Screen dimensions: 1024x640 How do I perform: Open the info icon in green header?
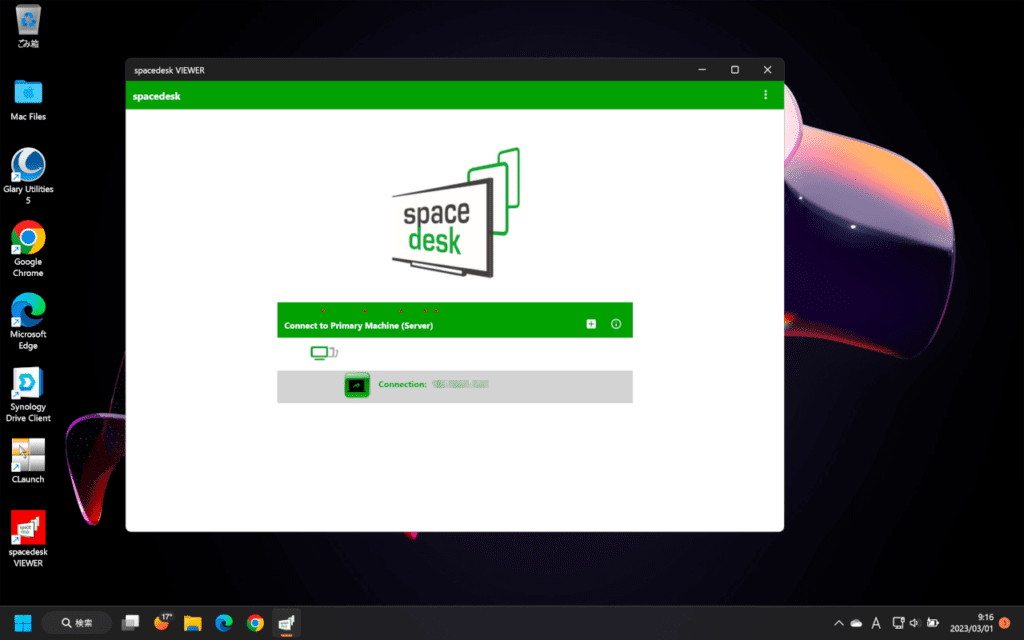(x=616, y=324)
